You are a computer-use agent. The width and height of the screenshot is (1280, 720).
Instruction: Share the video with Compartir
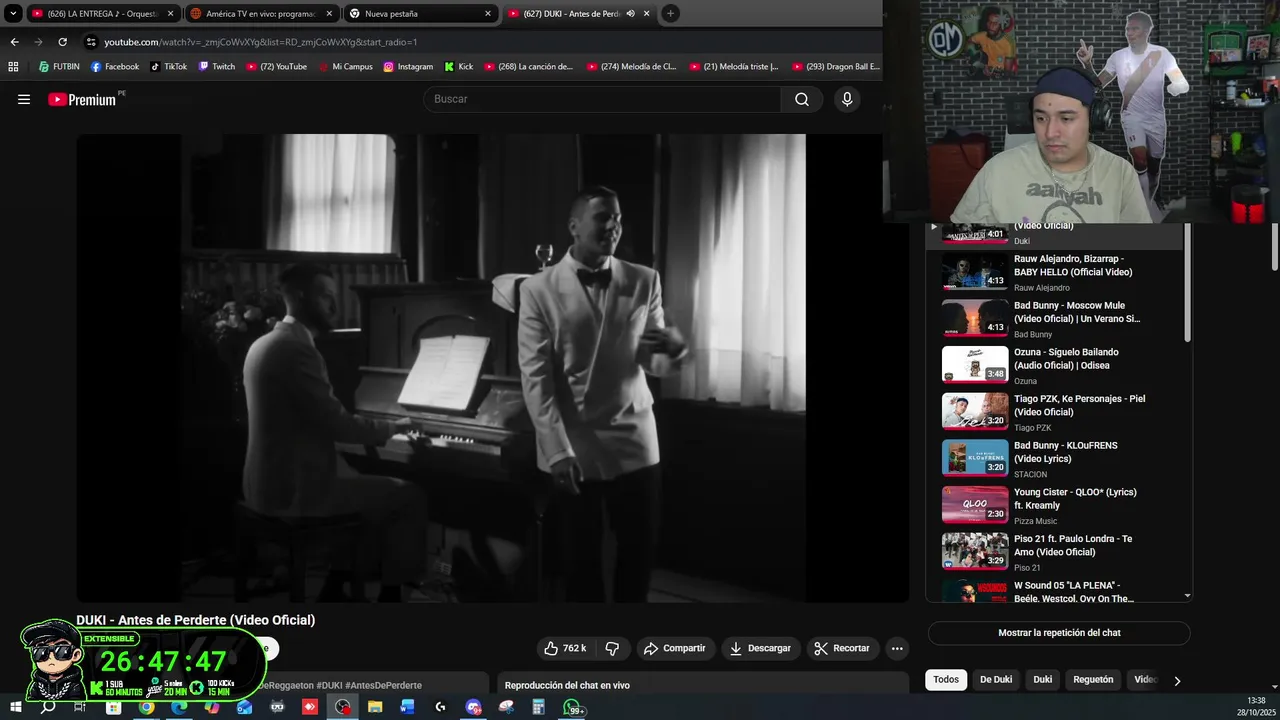tap(675, 648)
